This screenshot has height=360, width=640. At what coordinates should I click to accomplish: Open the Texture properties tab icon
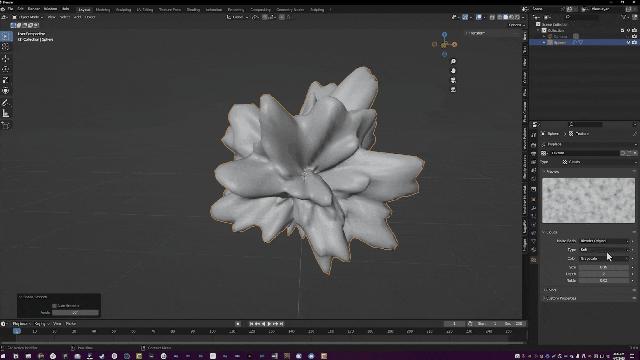[x=533, y=260]
